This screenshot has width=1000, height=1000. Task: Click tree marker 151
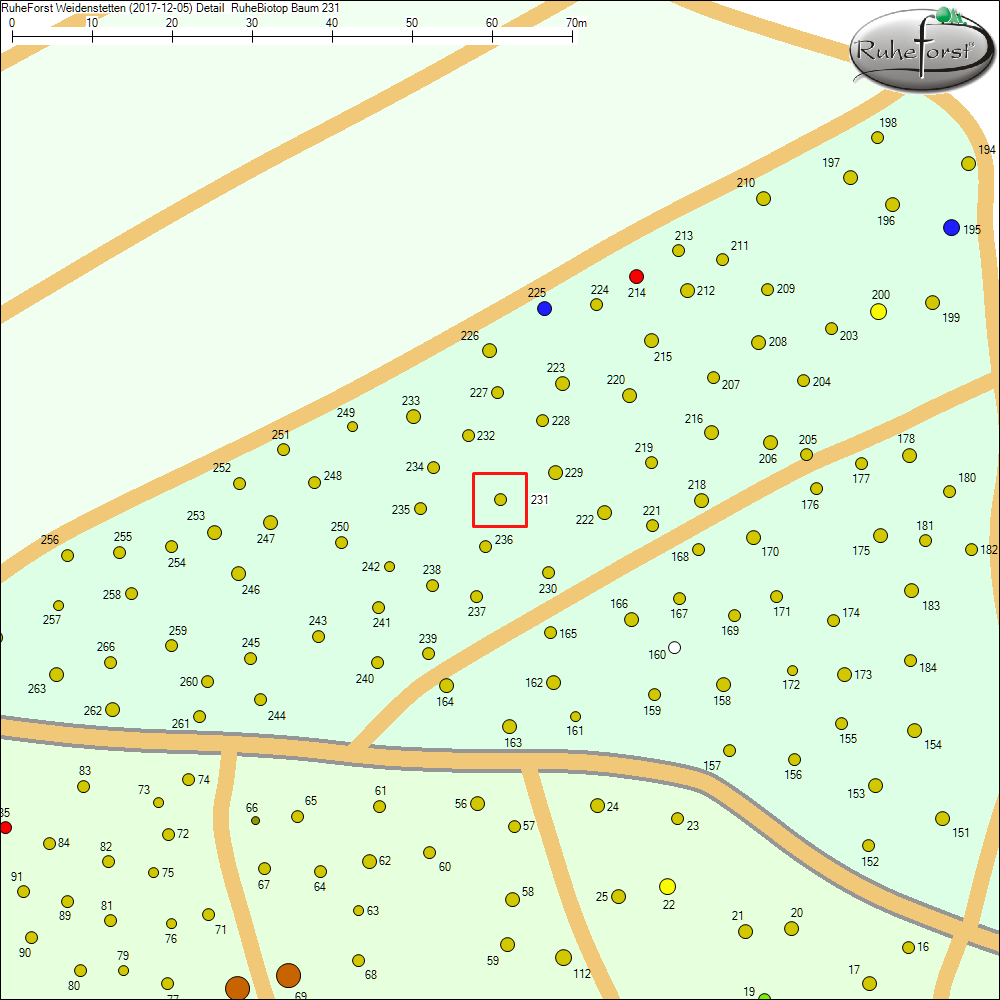pos(942,818)
